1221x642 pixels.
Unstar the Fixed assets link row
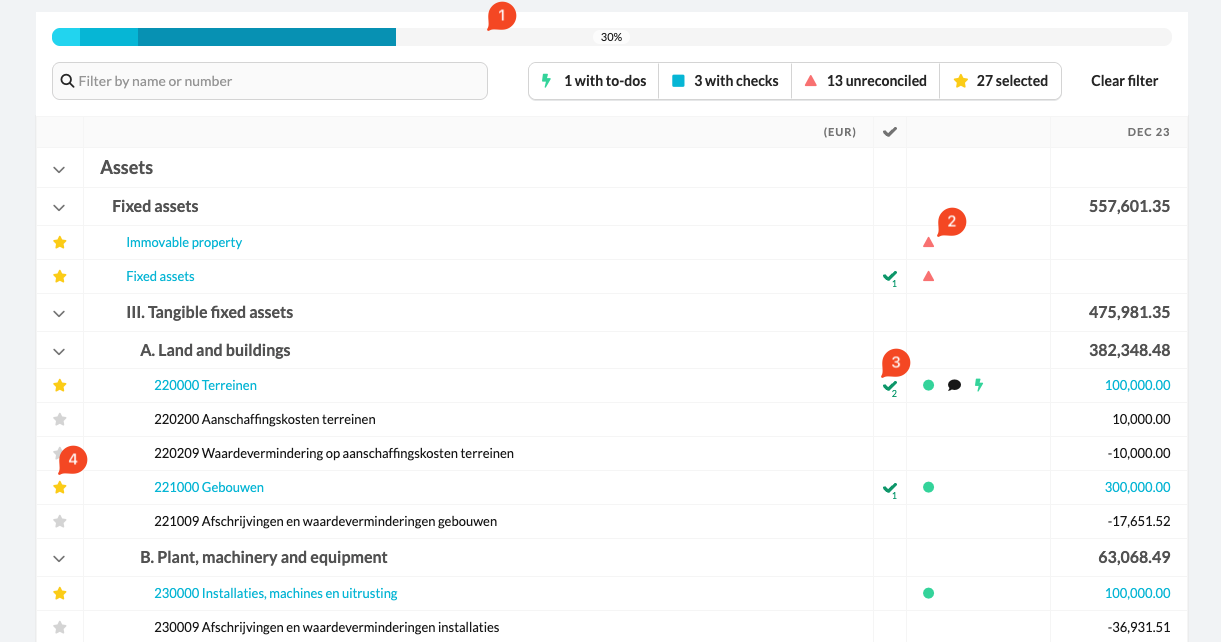60,276
